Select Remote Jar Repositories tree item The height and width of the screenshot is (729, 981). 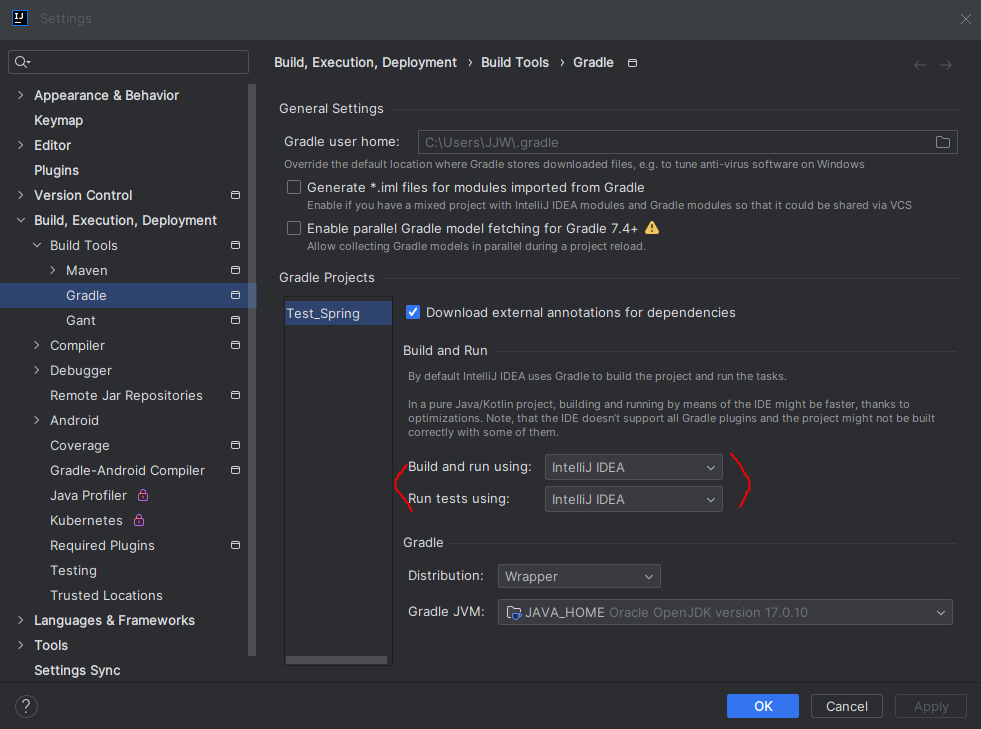tap(126, 395)
